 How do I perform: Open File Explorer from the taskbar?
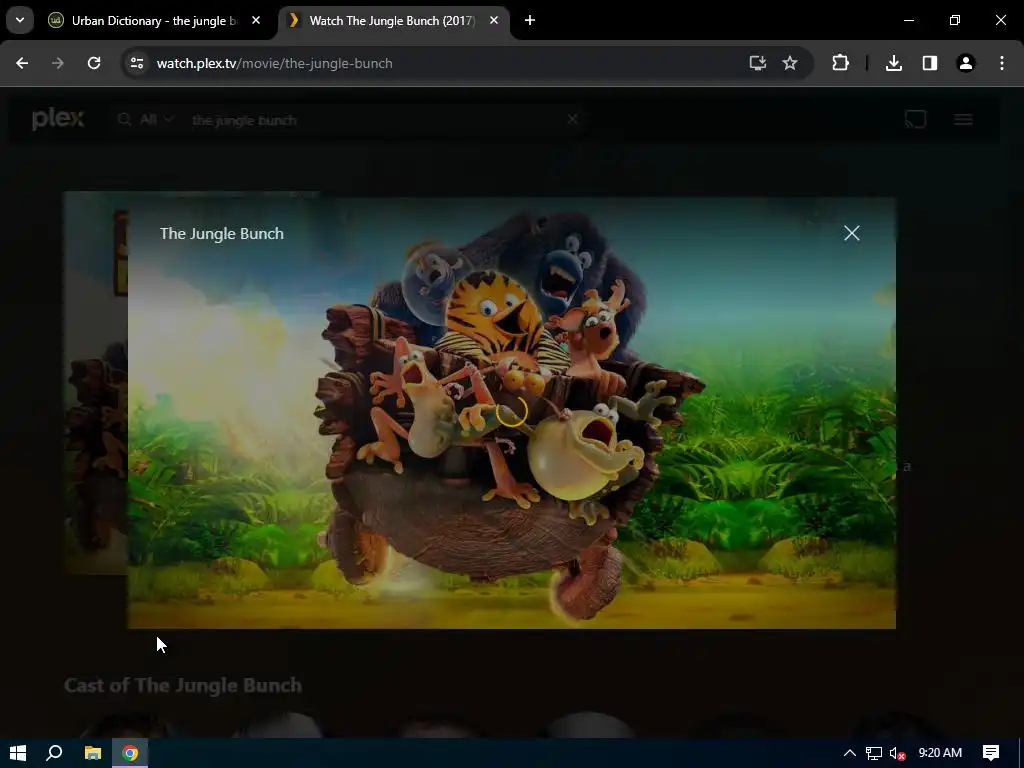coord(93,753)
